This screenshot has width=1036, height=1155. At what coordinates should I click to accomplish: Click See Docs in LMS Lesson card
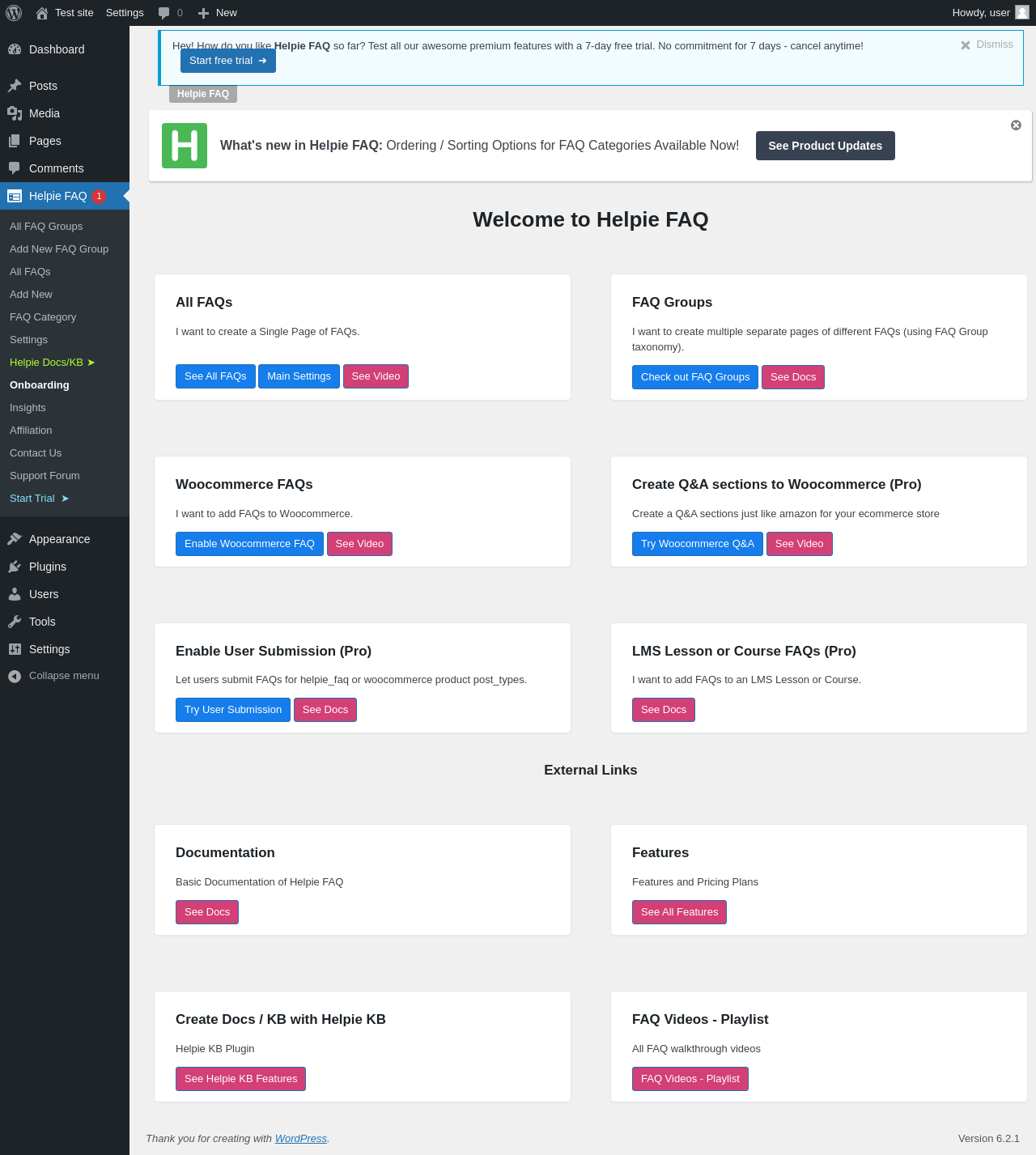tap(664, 710)
